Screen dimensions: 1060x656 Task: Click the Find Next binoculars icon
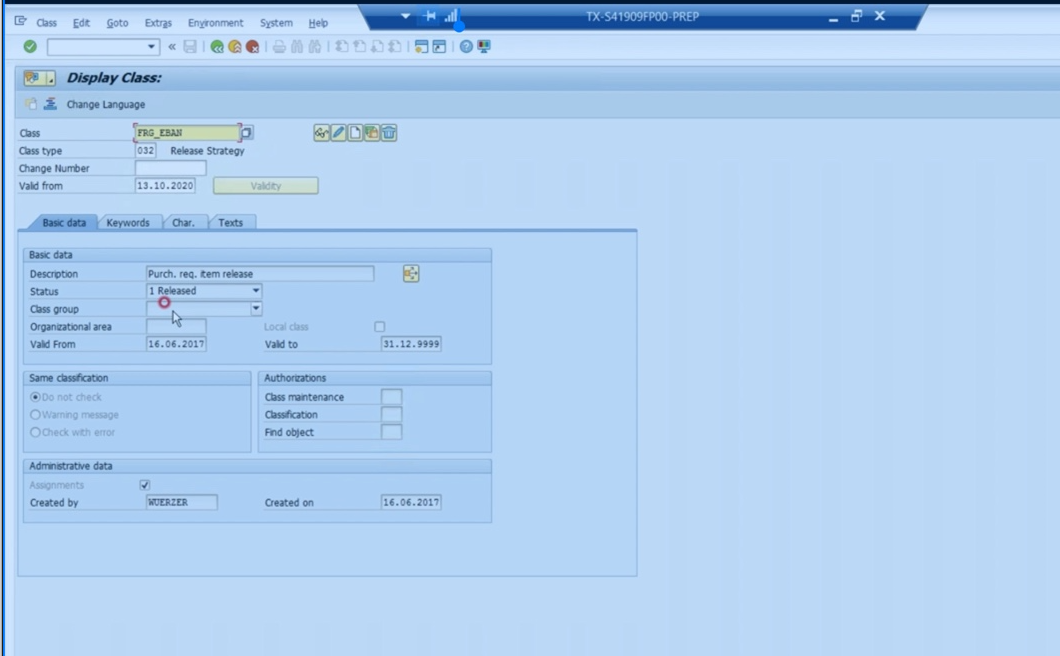(314, 47)
